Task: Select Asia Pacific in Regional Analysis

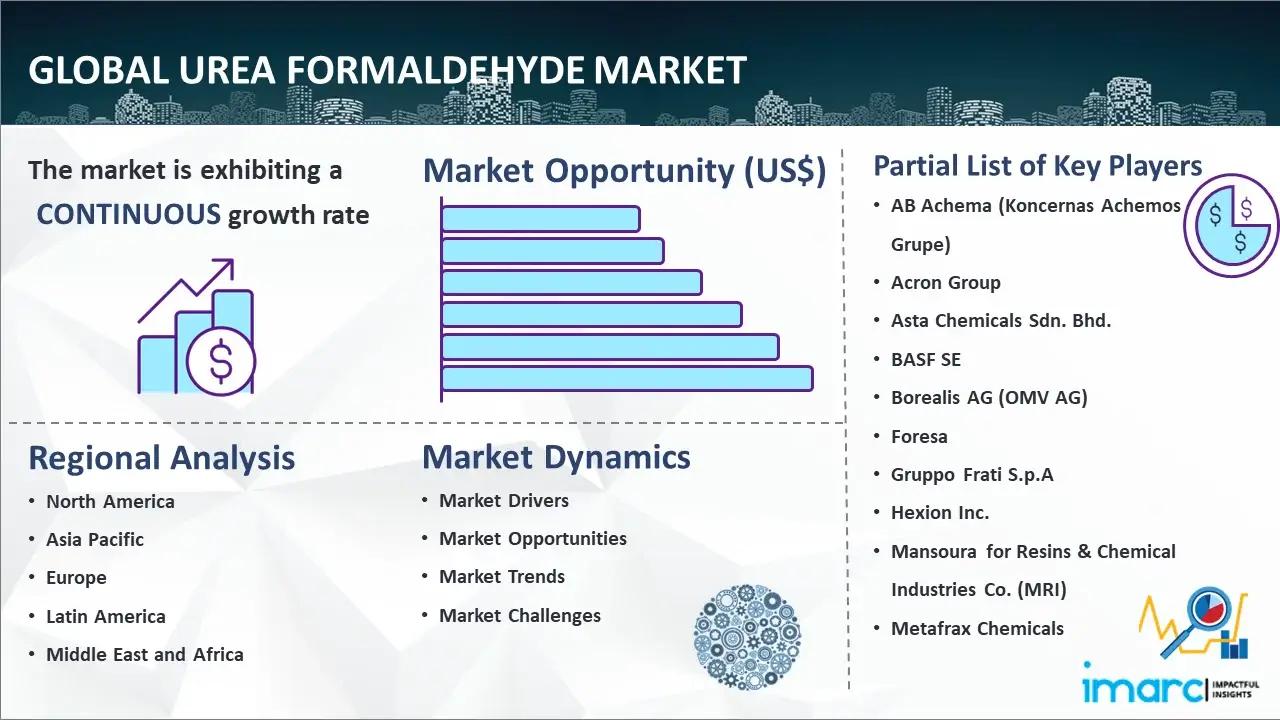Action: point(95,540)
